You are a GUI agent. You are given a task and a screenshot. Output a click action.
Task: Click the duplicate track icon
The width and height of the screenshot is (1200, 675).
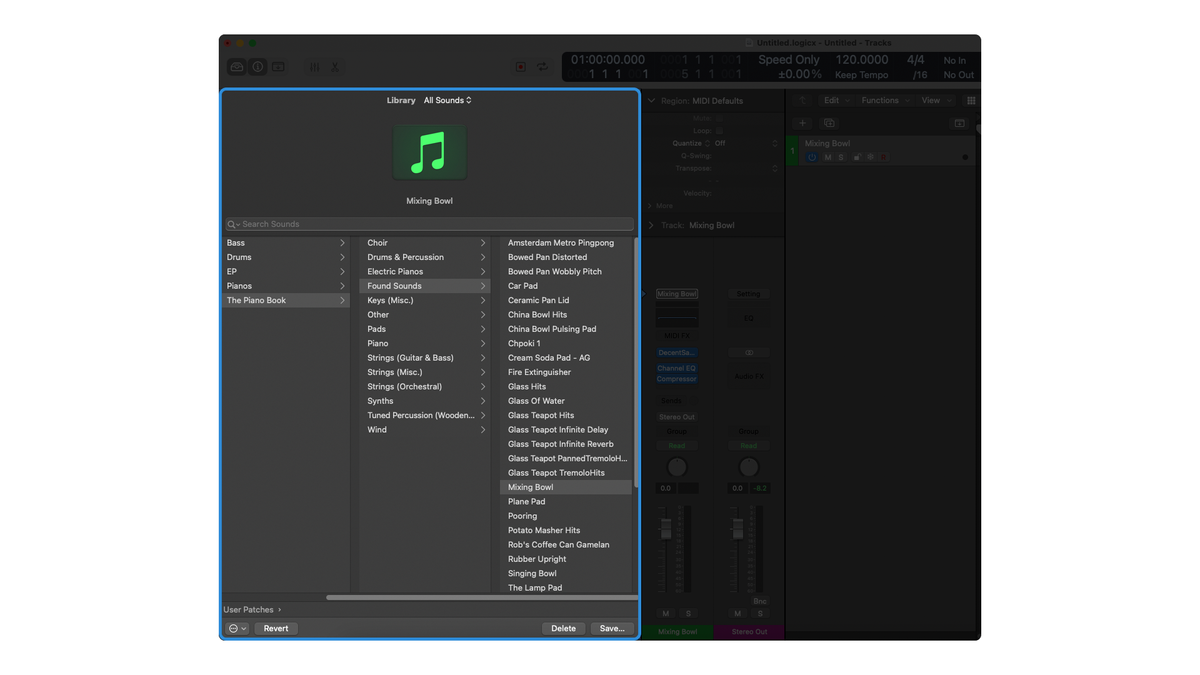(x=829, y=123)
